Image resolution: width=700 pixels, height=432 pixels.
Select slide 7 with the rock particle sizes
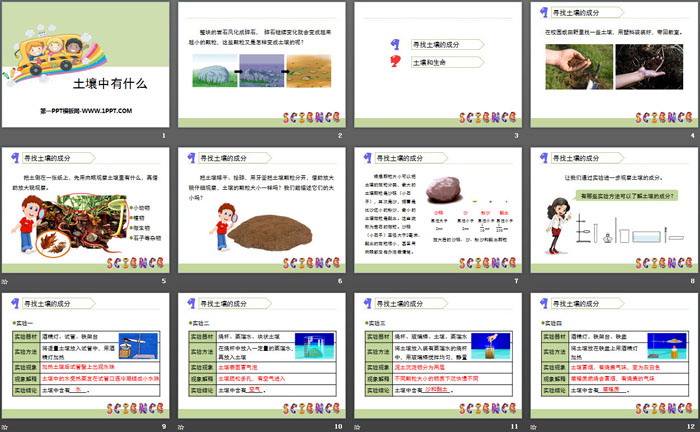[x=438, y=210]
